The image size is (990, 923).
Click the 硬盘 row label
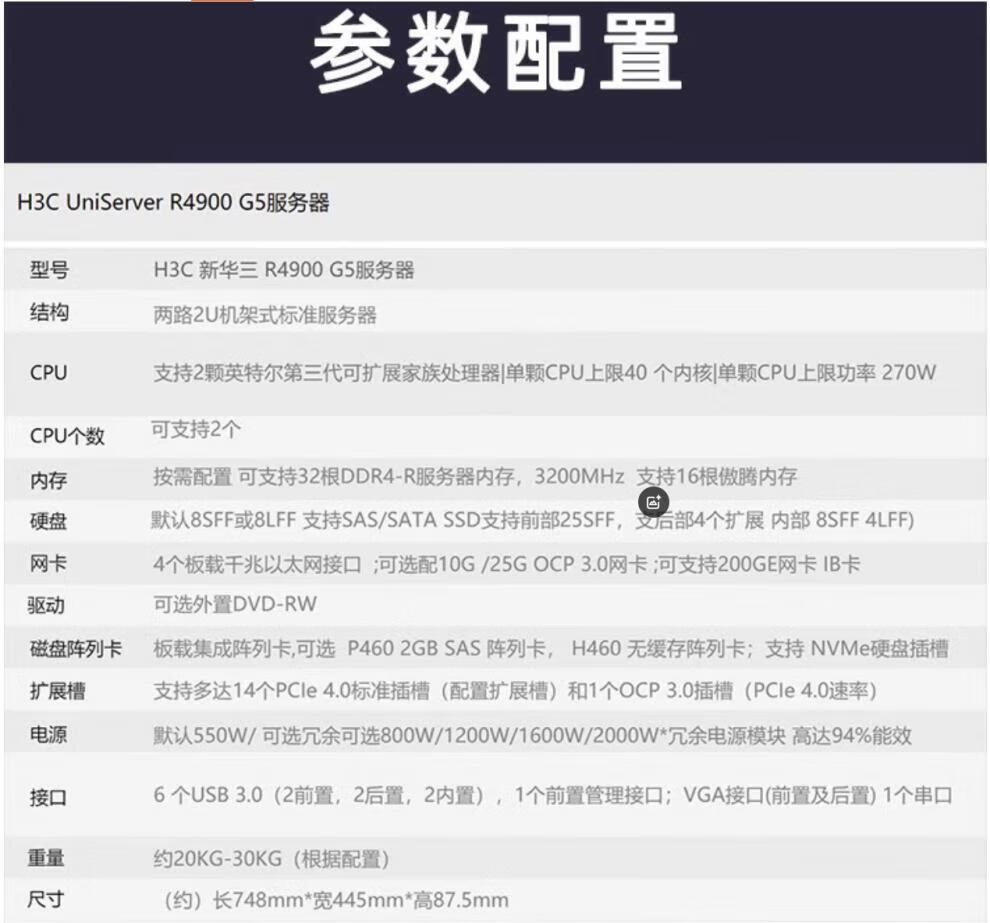coord(49,521)
